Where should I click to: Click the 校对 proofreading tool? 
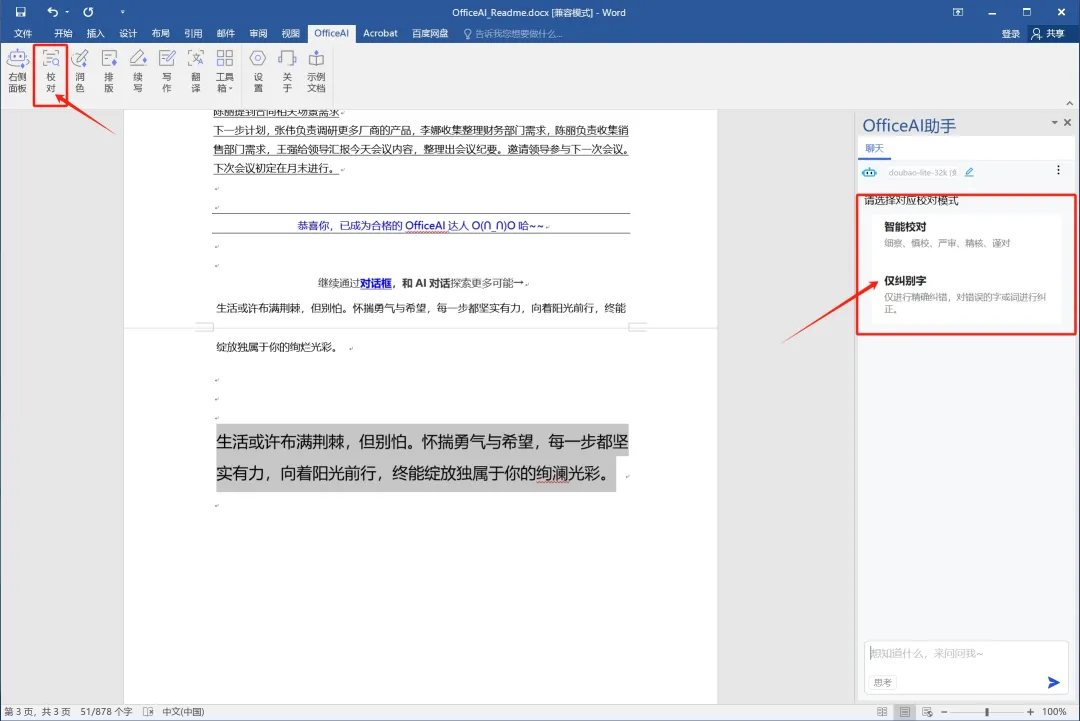pos(51,71)
